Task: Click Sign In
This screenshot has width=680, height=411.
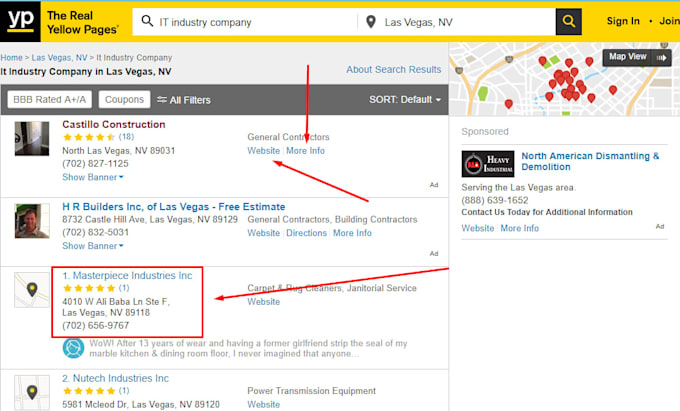Action: [623, 21]
